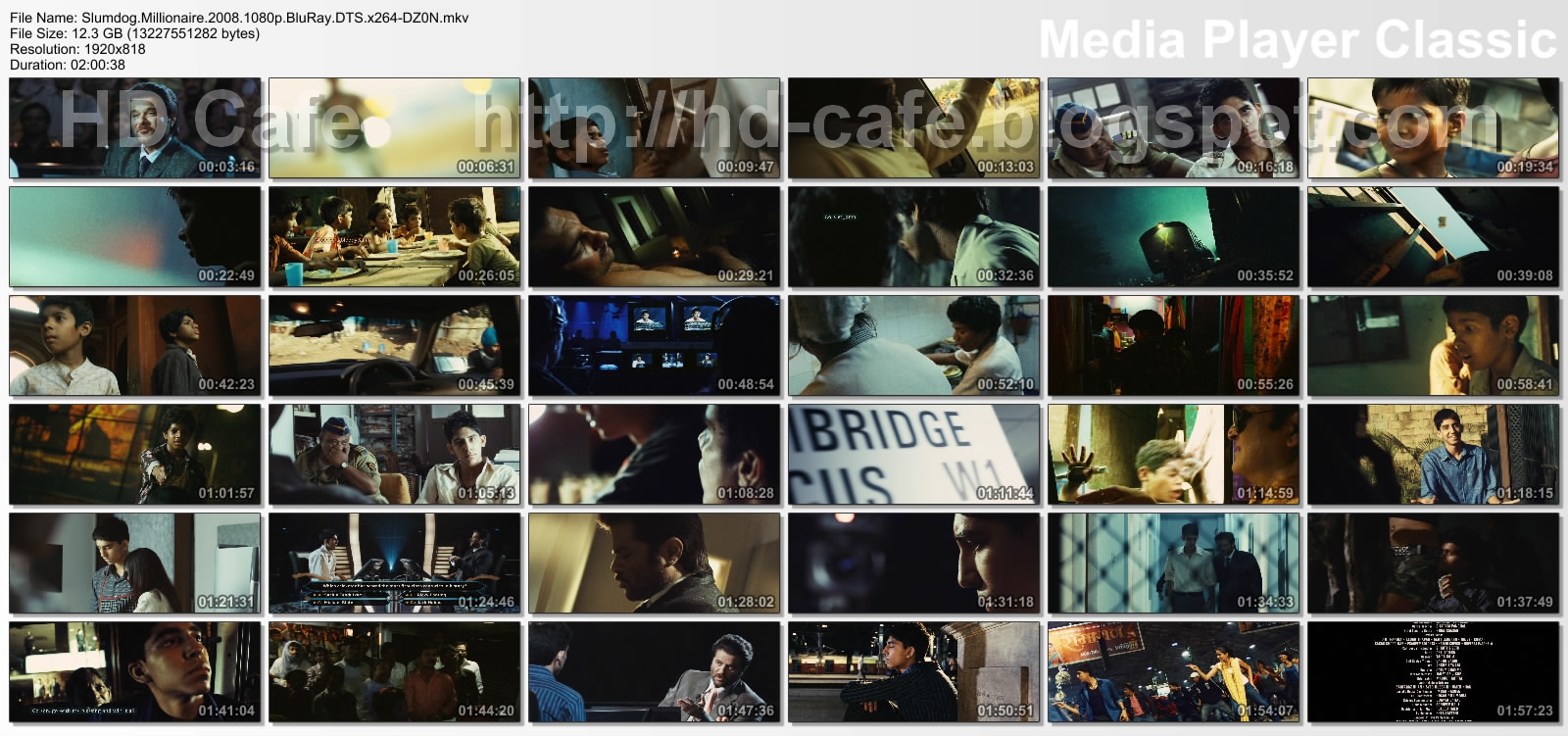Click the Media Player Classic title
The height and width of the screenshot is (736, 1568).
coord(1298,40)
